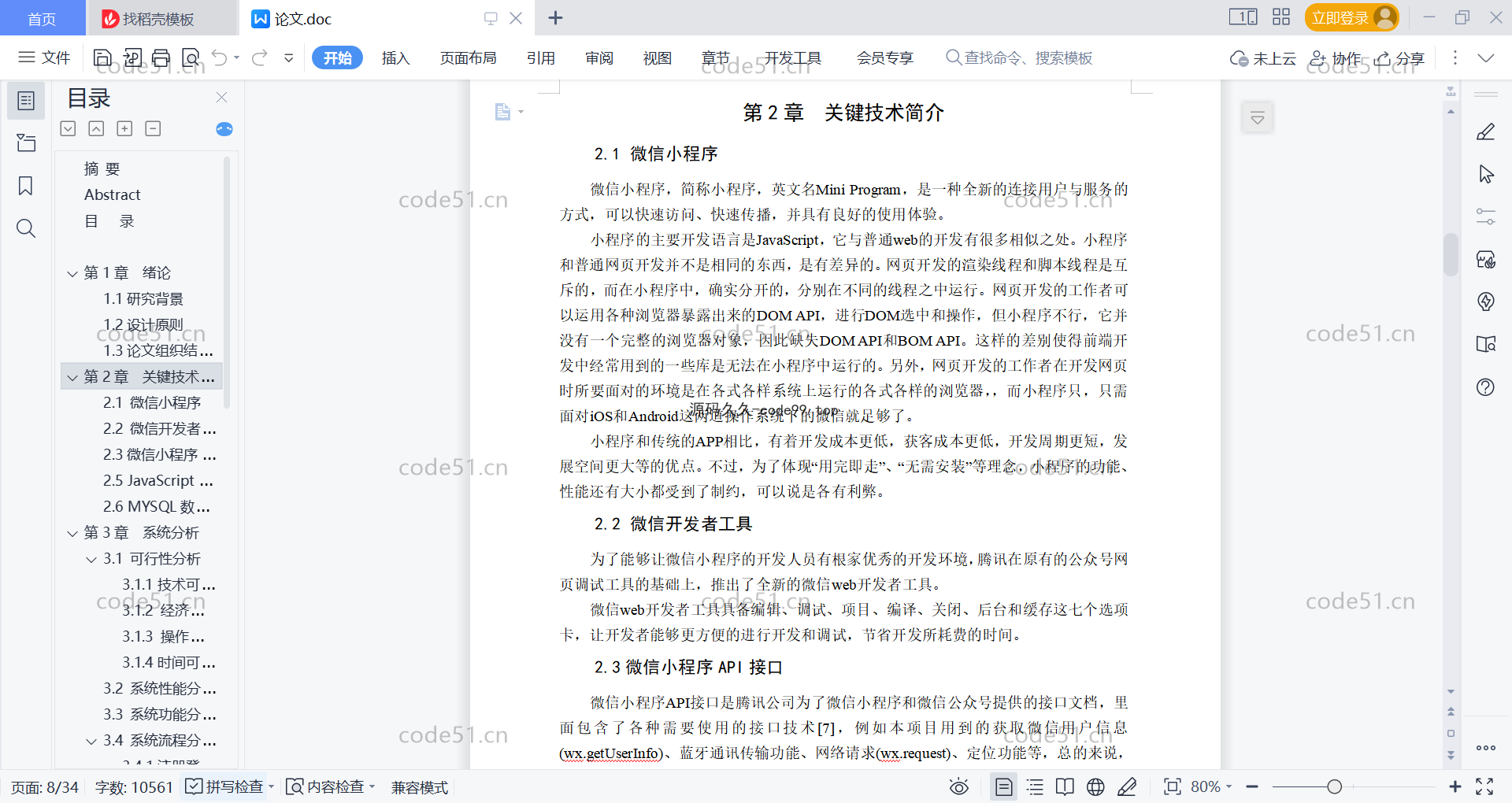
Task: Click zoom out minus button
Action: tap(1252, 786)
